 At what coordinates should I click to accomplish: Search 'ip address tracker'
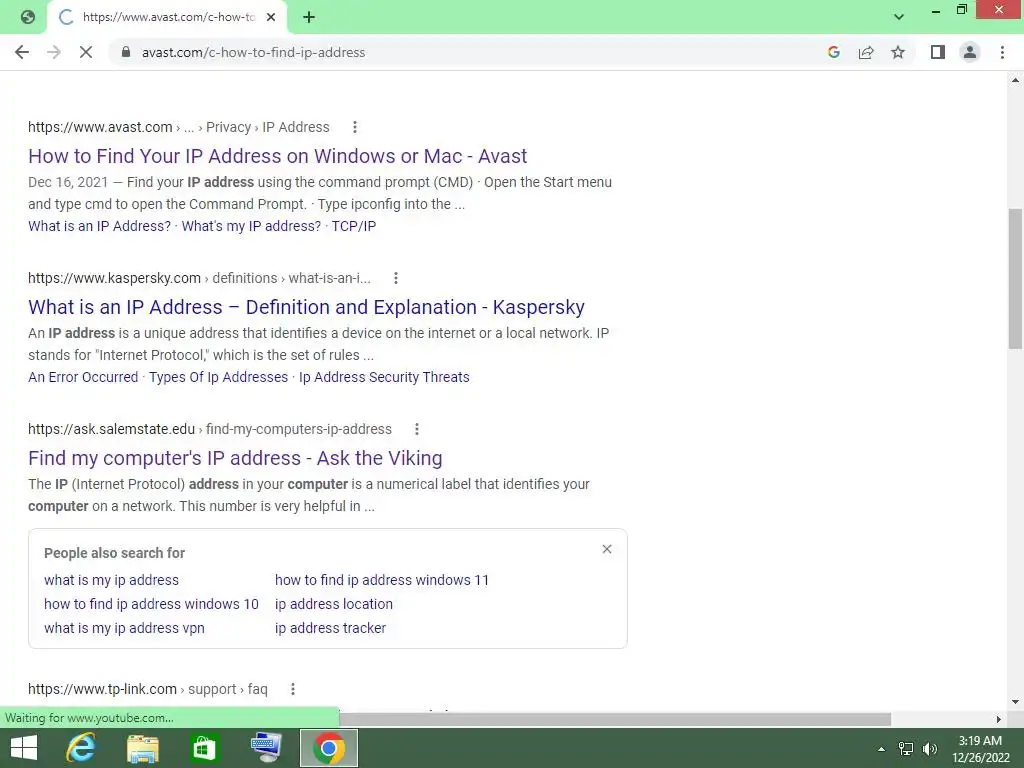point(330,628)
